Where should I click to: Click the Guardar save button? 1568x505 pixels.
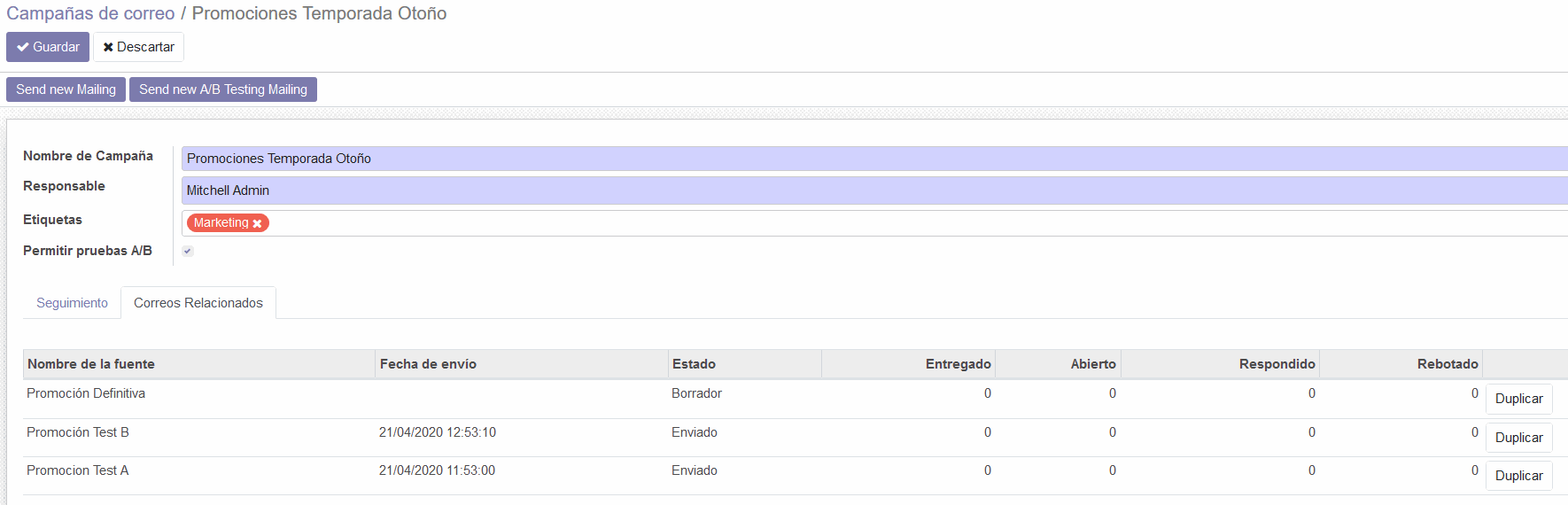(48, 47)
